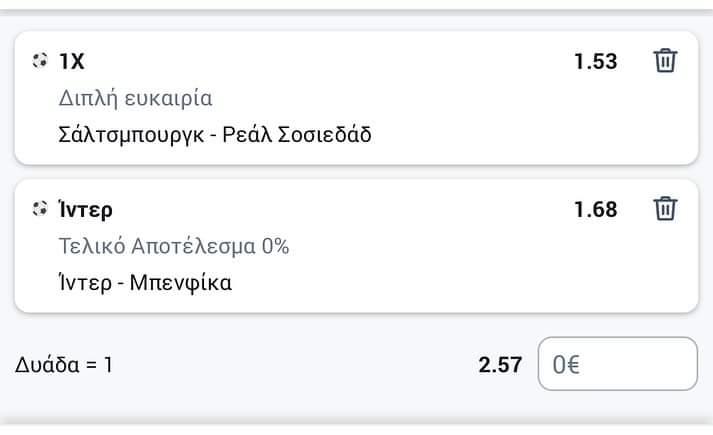Viewport: 713px width, 435px height.
Task: Click the Δυάδα = 1 label
Action: (64, 365)
